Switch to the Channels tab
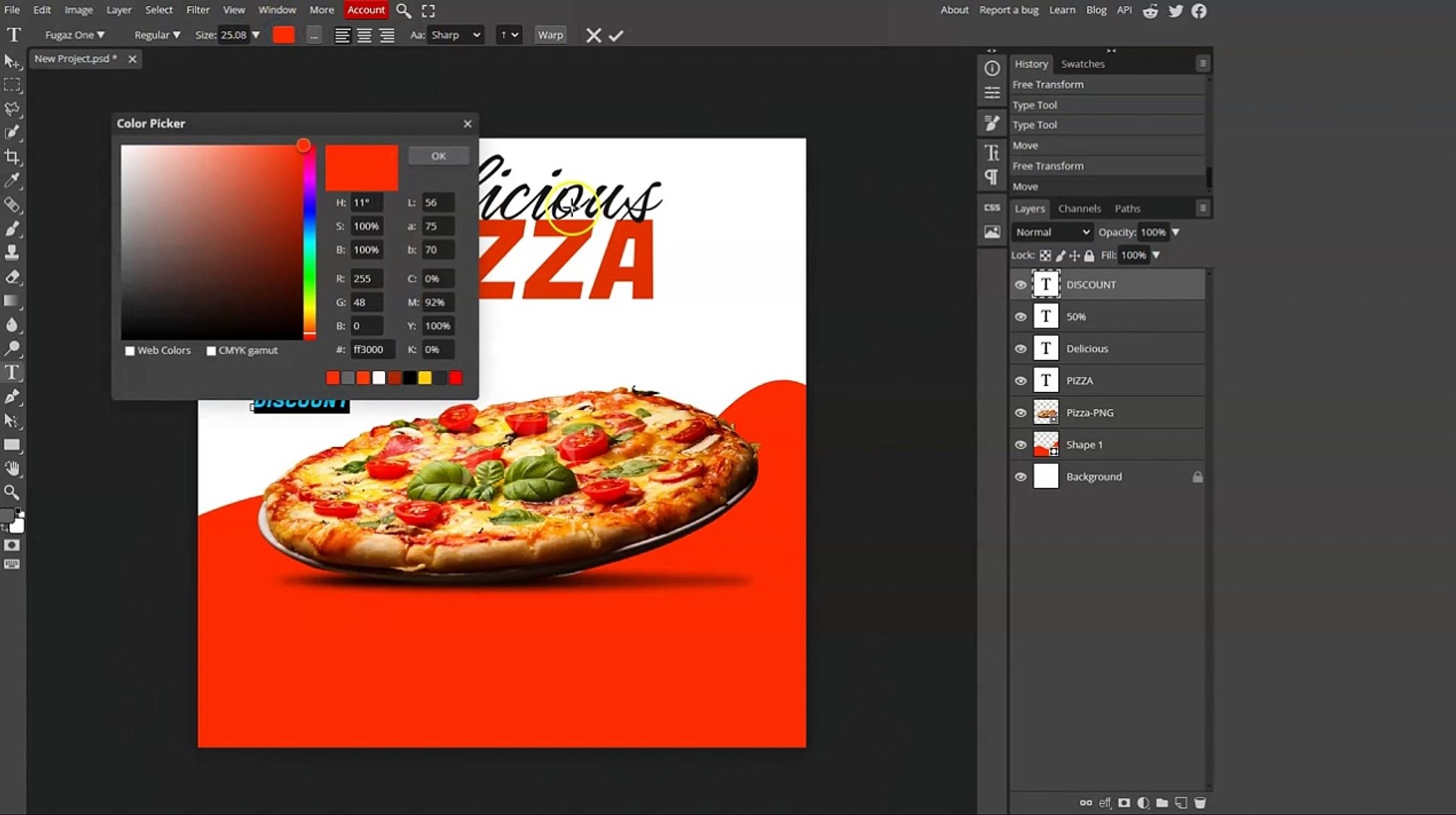1456x815 pixels. click(x=1079, y=208)
